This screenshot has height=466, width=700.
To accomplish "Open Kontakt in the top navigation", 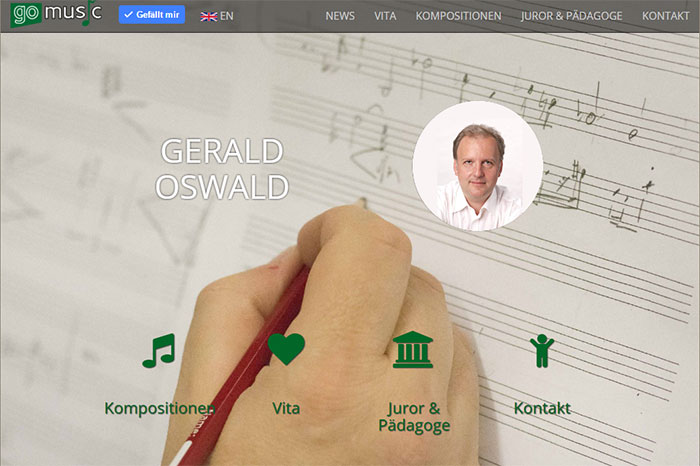I will click(666, 16).
